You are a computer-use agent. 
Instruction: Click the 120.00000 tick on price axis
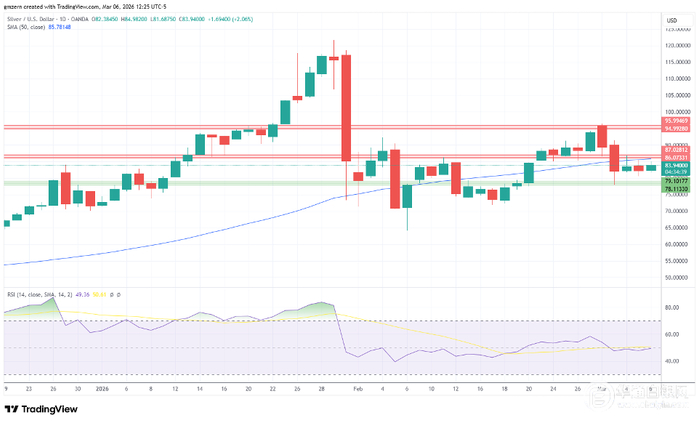point(678,46)
